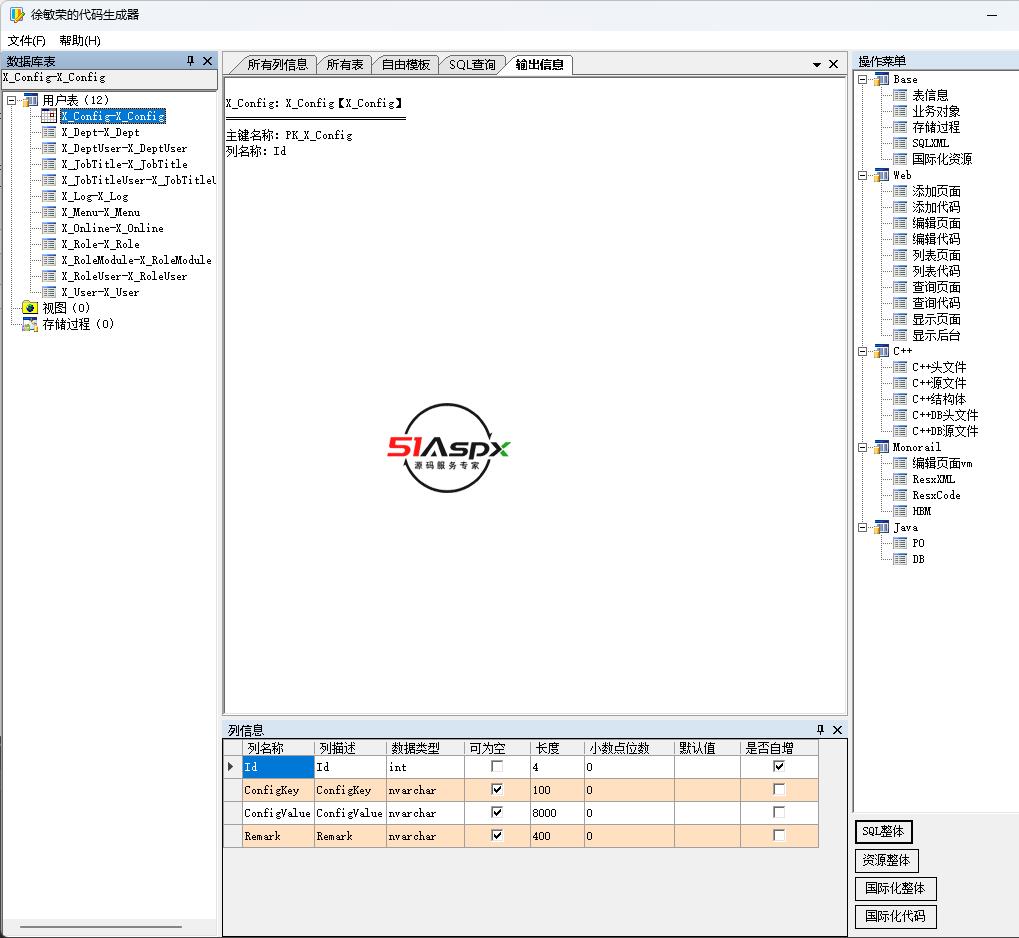Click the Monorail group folder icon
The width and height of the screenshot is (1019, 938).
pyautogui.click(x=881, y=447)
